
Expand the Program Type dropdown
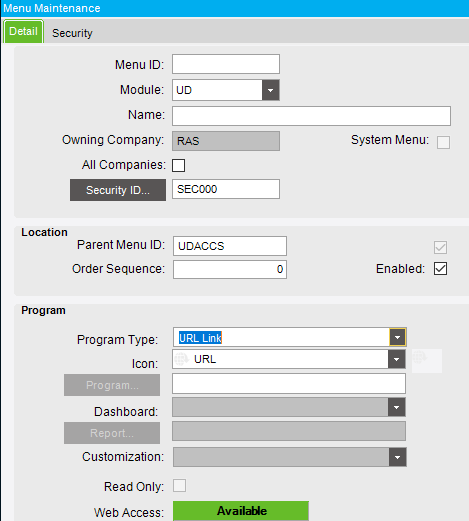(x=397, y=337)
